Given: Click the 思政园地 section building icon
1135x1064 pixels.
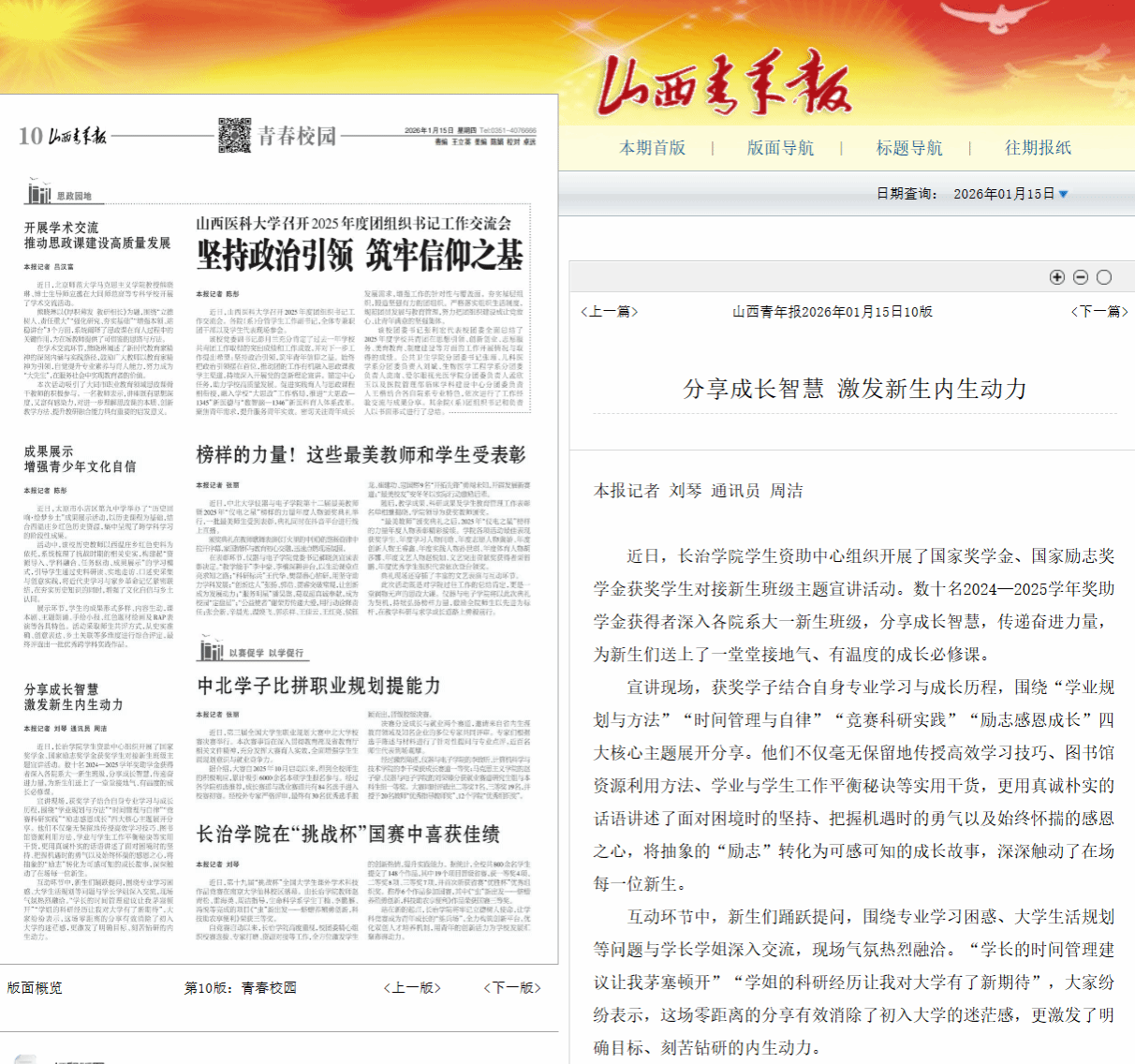Looking at the screenshot, I should click(39, 194).
